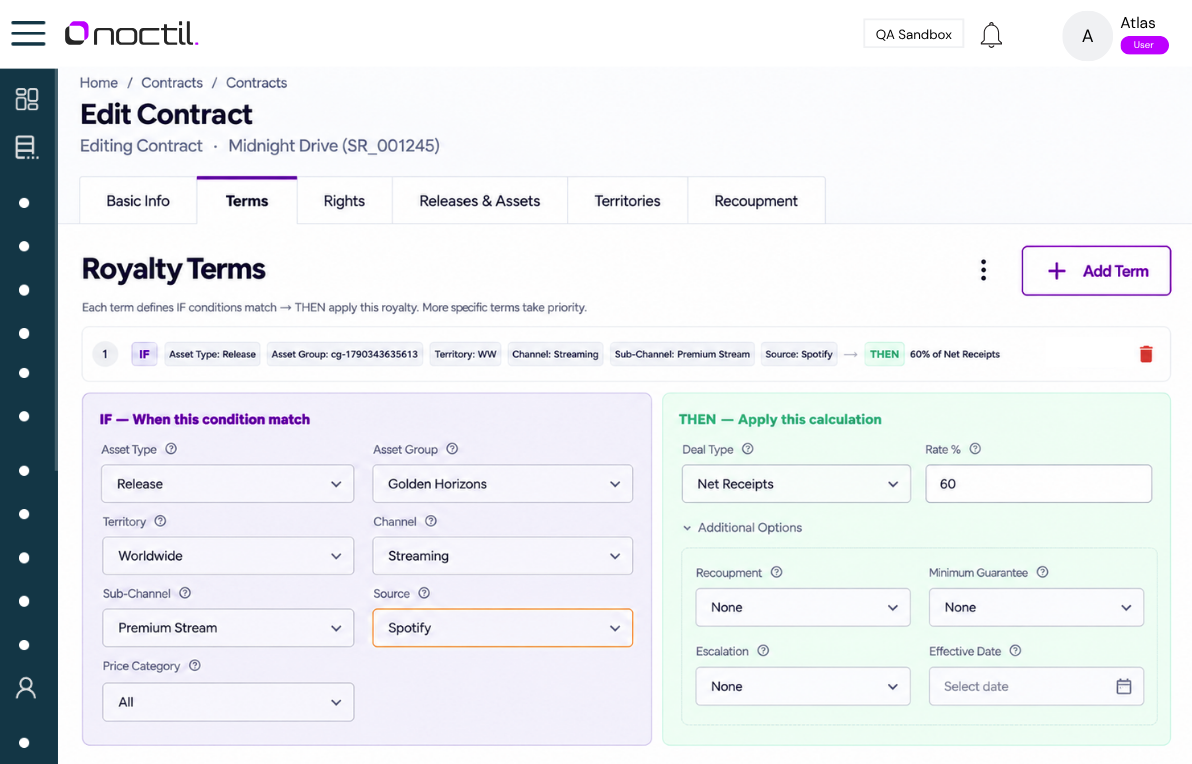This screenshot has height=764, width=1192.
Task: Click the Minimum Guarantee help icon
Action: [1042, 572]
